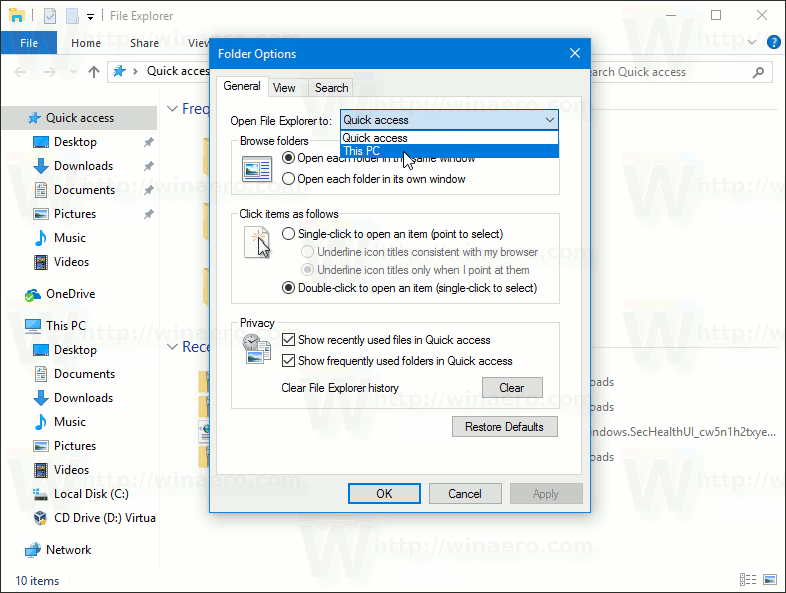Open the pinned Downloads arrow icon under Quick access
Image resolution: width=786 pixels, height=593 pixels.
[41, 166]
